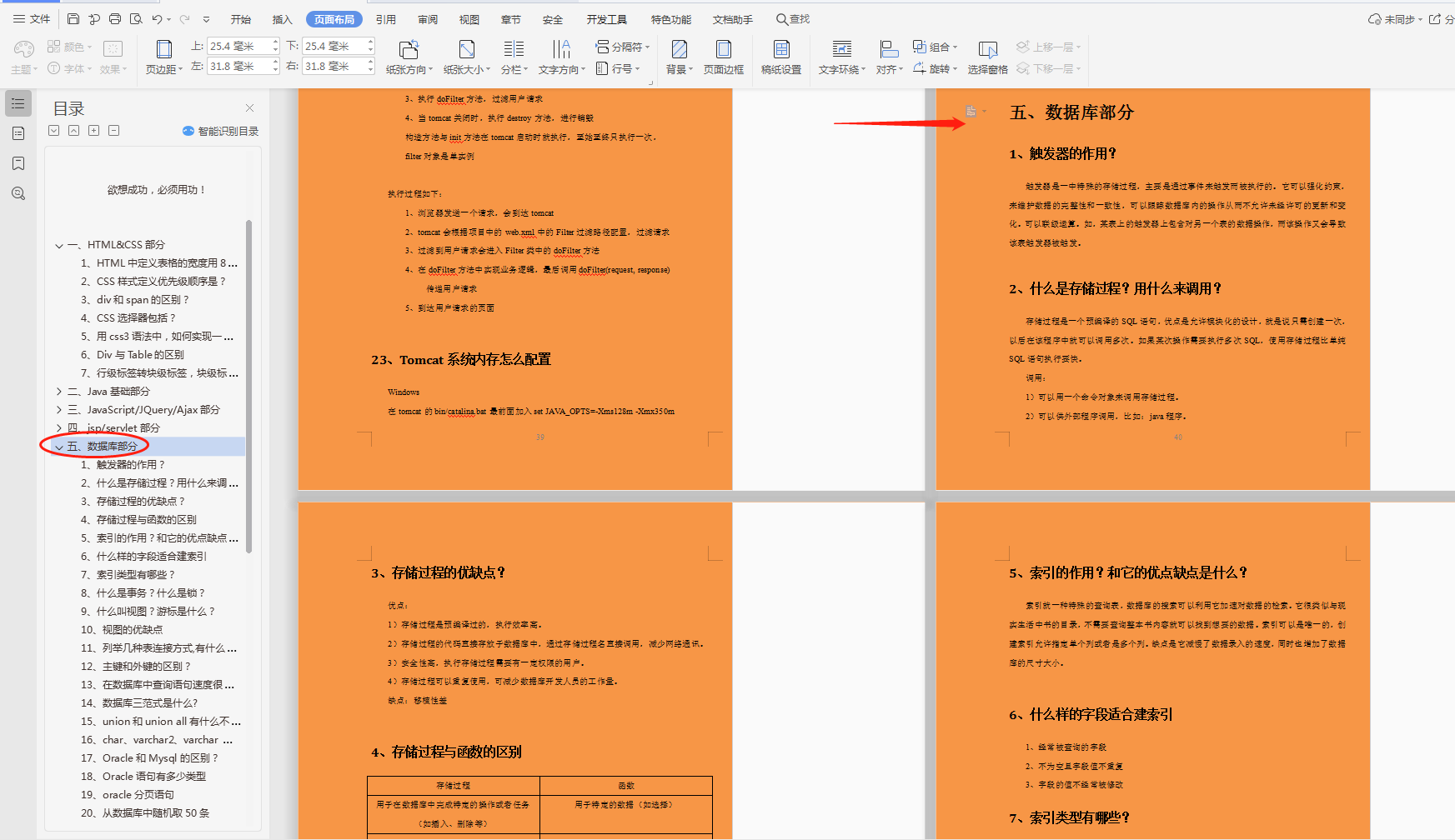Switch to the 开发工具 ribbon tab
The height and width of the screenshot is (840, 1455).
click(x=607, y=19)
